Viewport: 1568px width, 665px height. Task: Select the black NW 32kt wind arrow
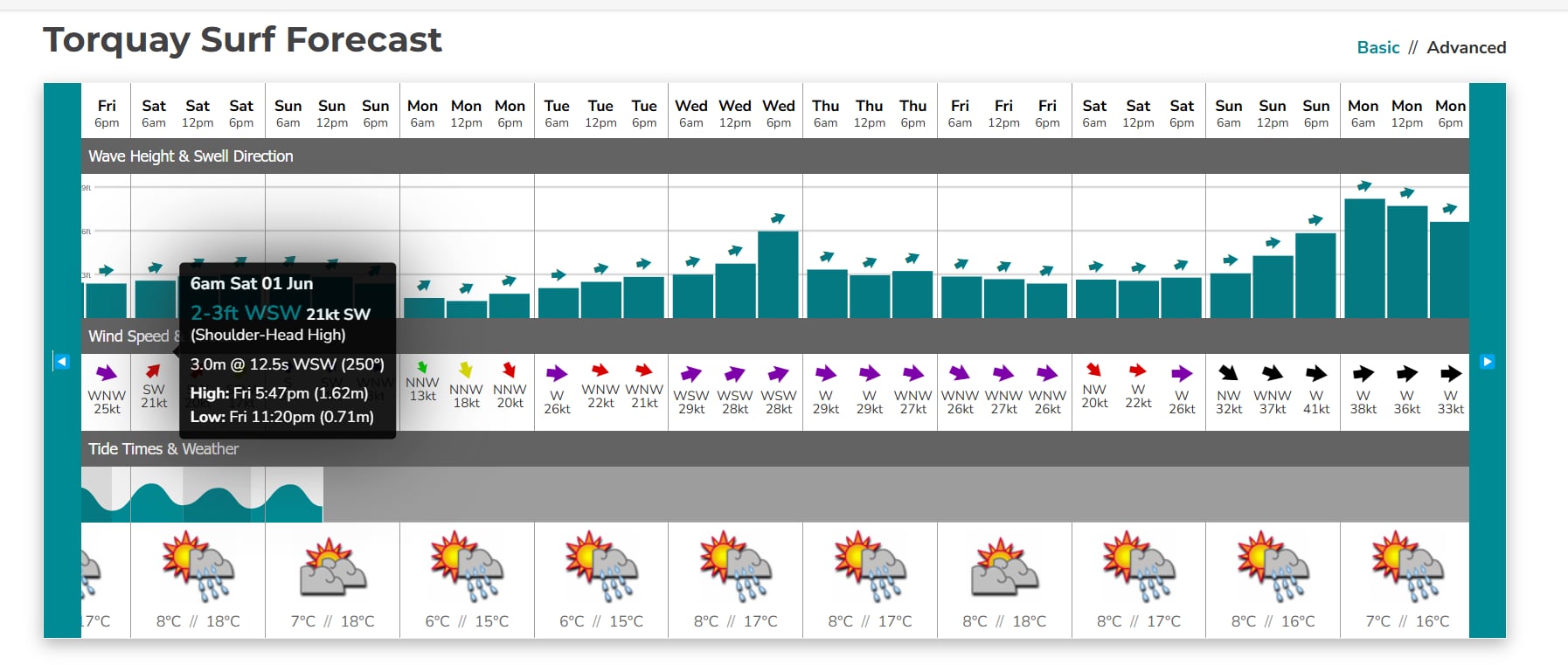[x=1229, y=373]
